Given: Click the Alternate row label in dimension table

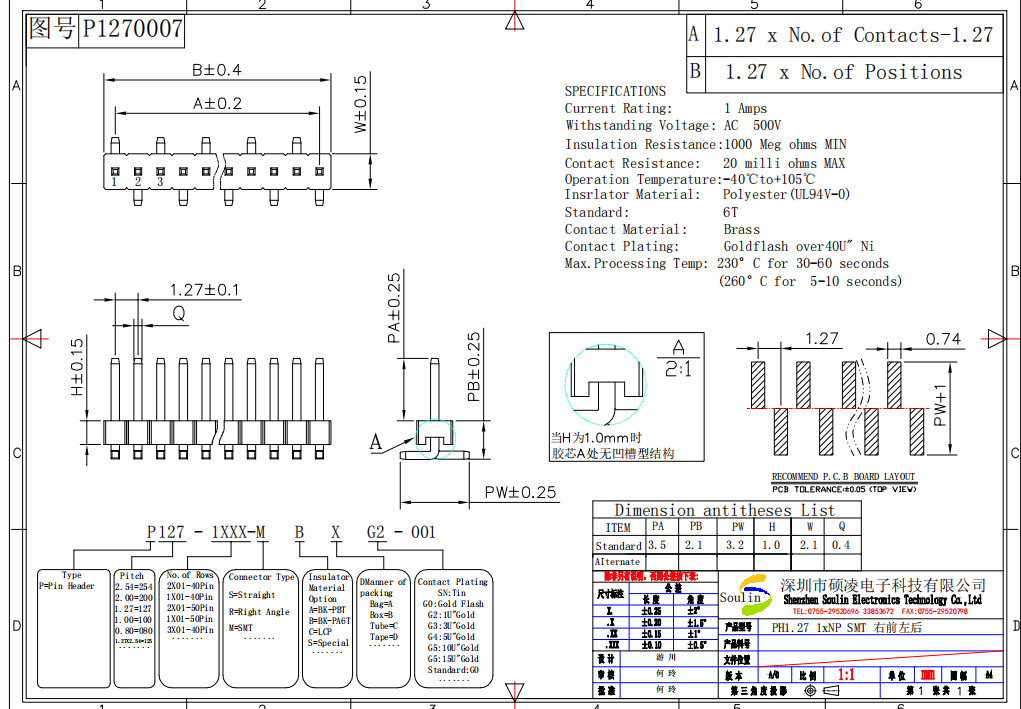Looking at the screenshot, I should click(x=618, y=562).
